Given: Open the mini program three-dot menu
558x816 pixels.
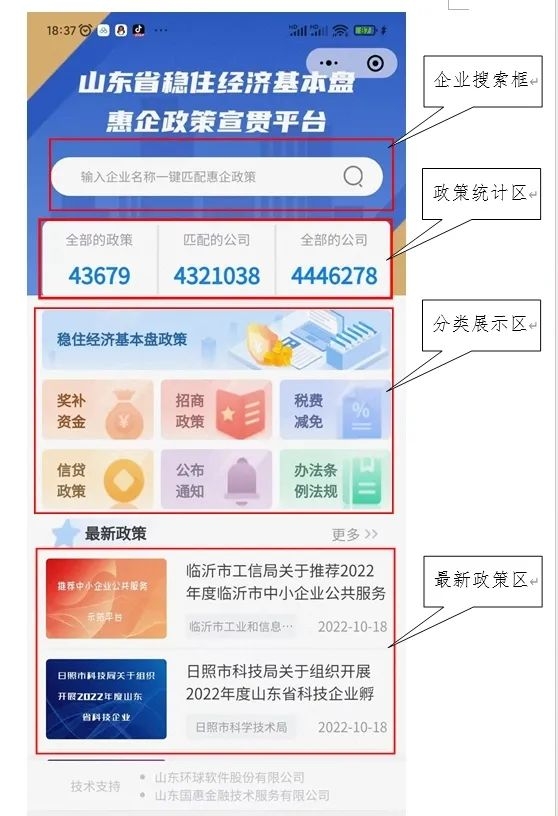Looking at the screenshot, I should 328,63.
